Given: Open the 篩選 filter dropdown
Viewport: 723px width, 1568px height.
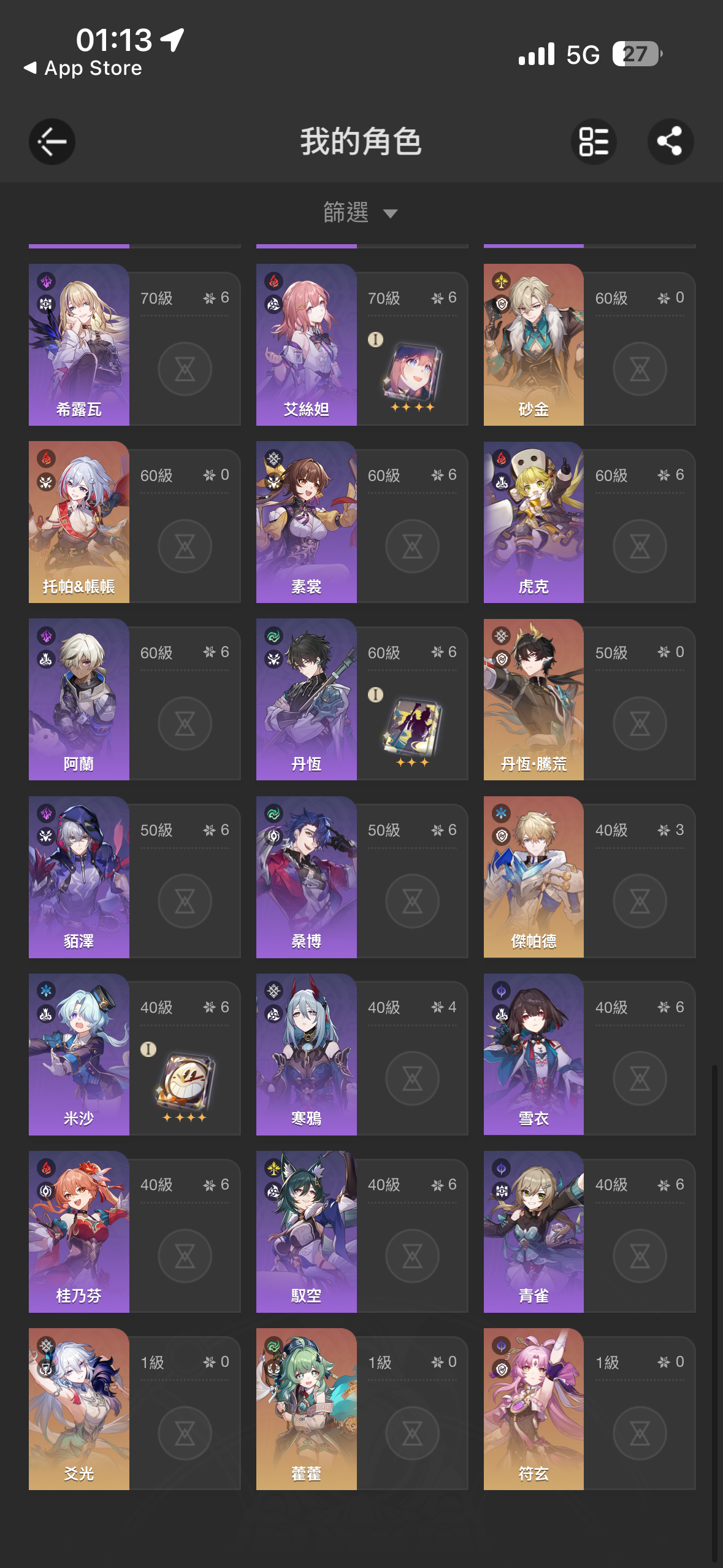Looking at the screenshot, I should click(x=361, y=213).
